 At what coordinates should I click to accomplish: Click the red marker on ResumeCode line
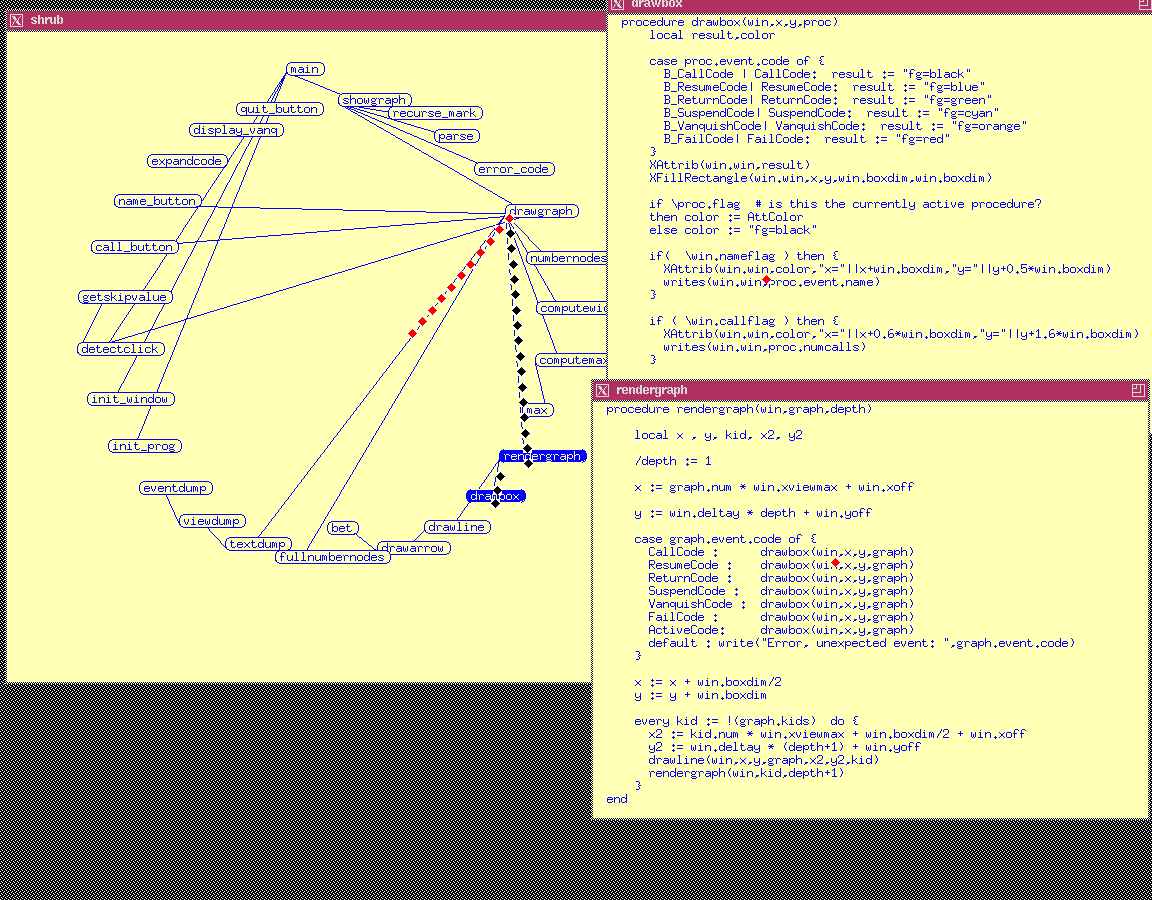pos(835,564)
